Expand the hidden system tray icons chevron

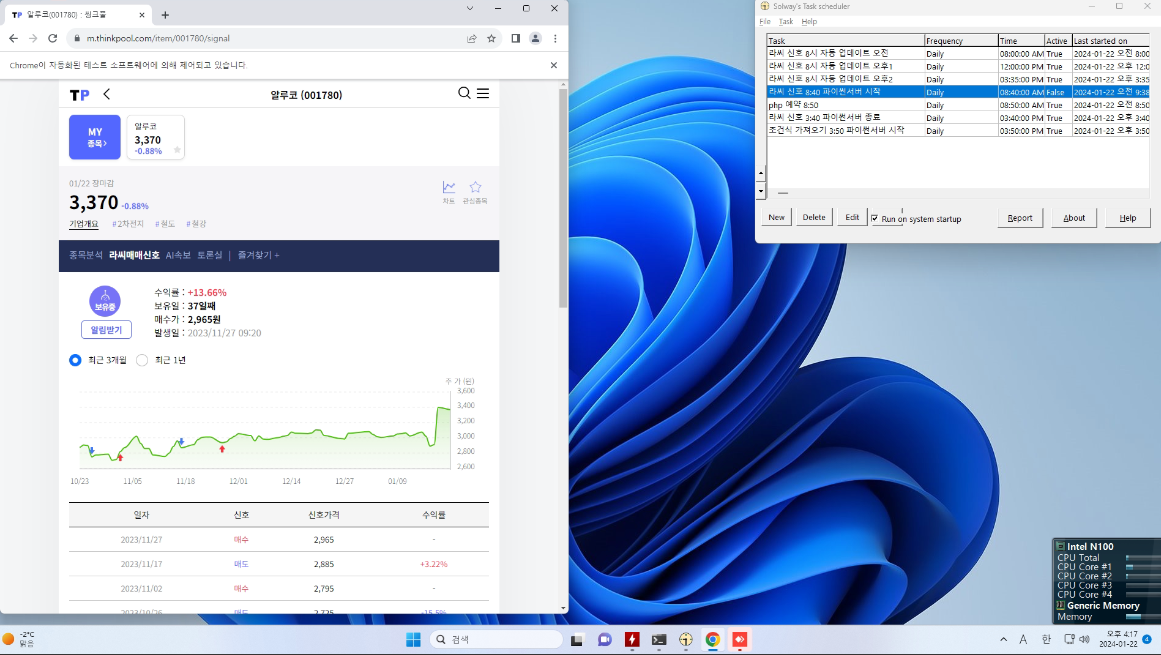coord(1003,640)
